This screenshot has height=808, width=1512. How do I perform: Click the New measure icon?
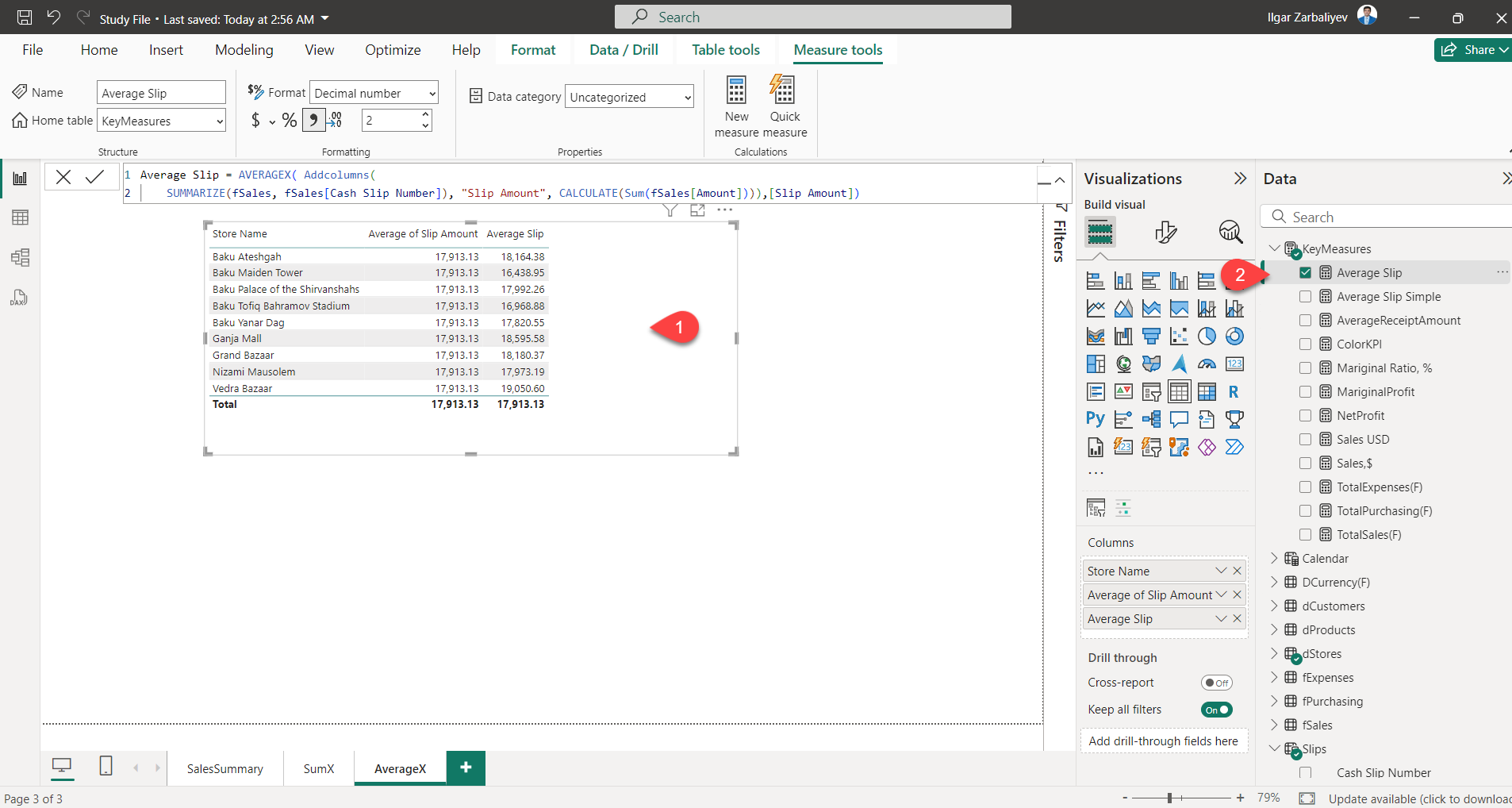[736, 104]
